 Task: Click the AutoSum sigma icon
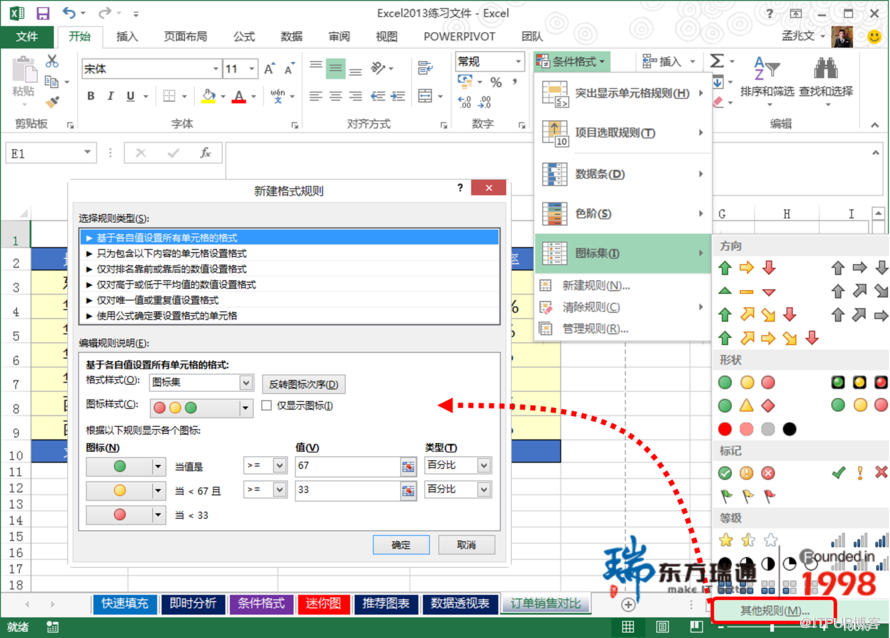tap(717, 62)
